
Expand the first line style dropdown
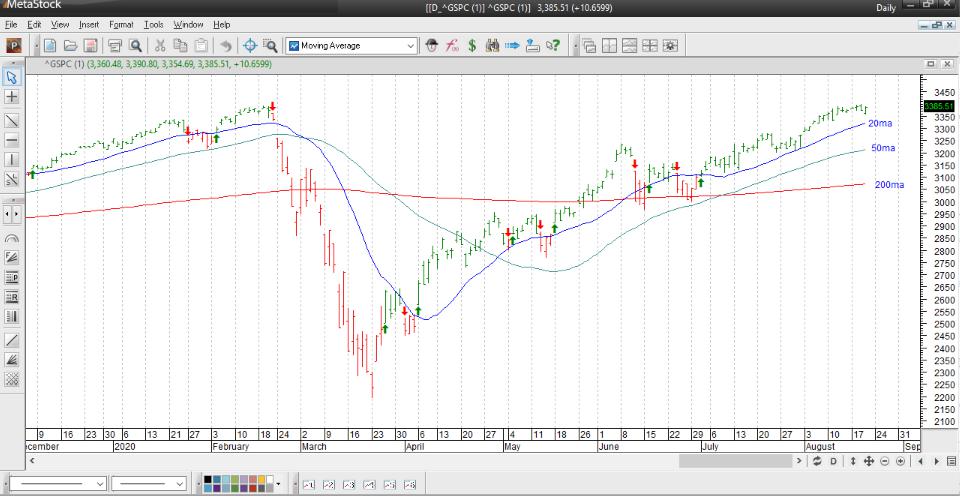click(99, 484)
